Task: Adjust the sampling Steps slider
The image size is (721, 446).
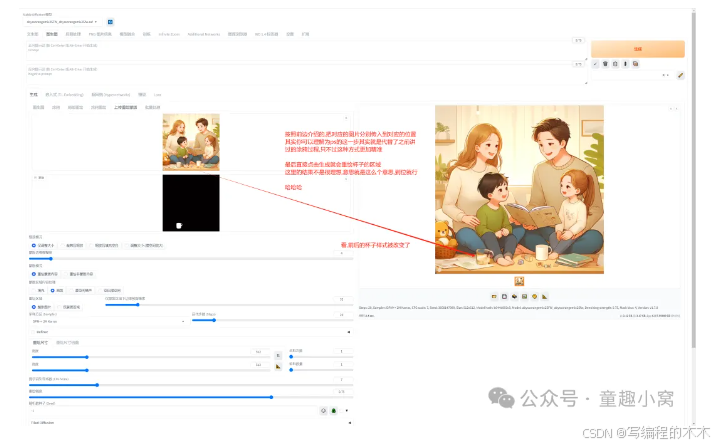Action: click(272, 320)
